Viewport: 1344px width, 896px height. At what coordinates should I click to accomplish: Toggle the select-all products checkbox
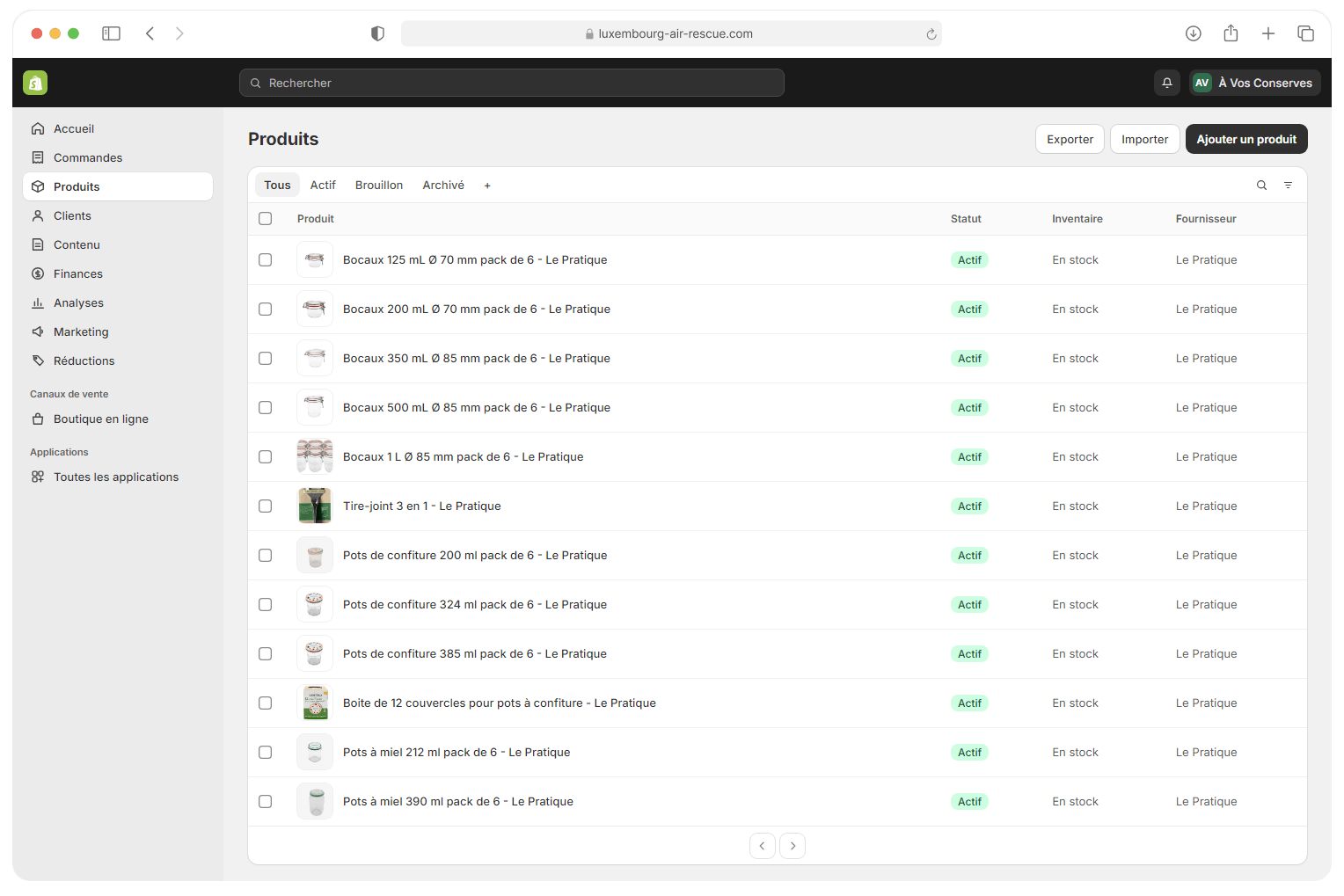pos(266,219)
